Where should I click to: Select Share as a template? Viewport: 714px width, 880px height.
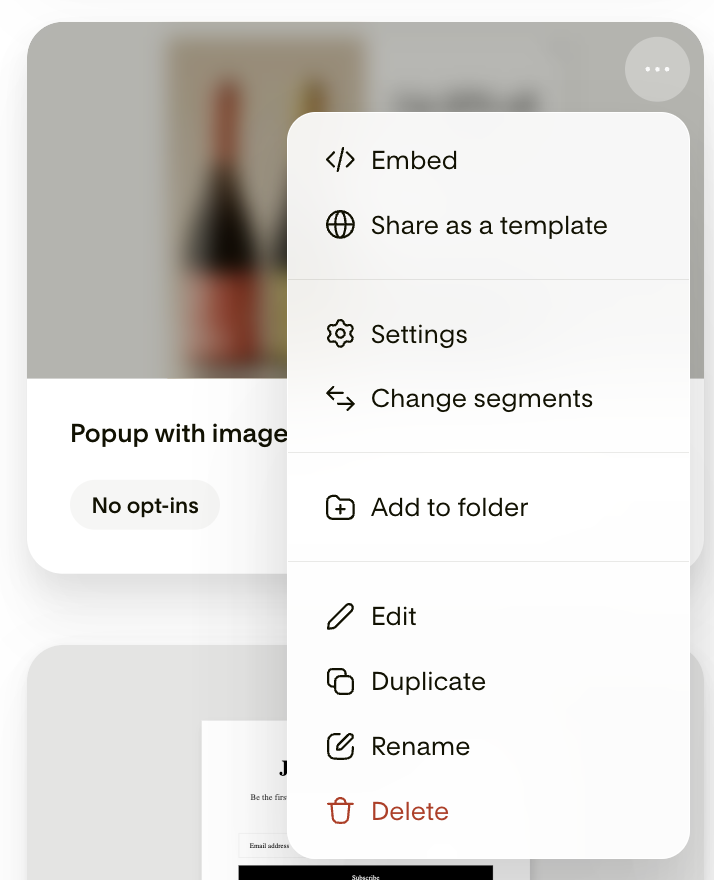pos(488,226)
